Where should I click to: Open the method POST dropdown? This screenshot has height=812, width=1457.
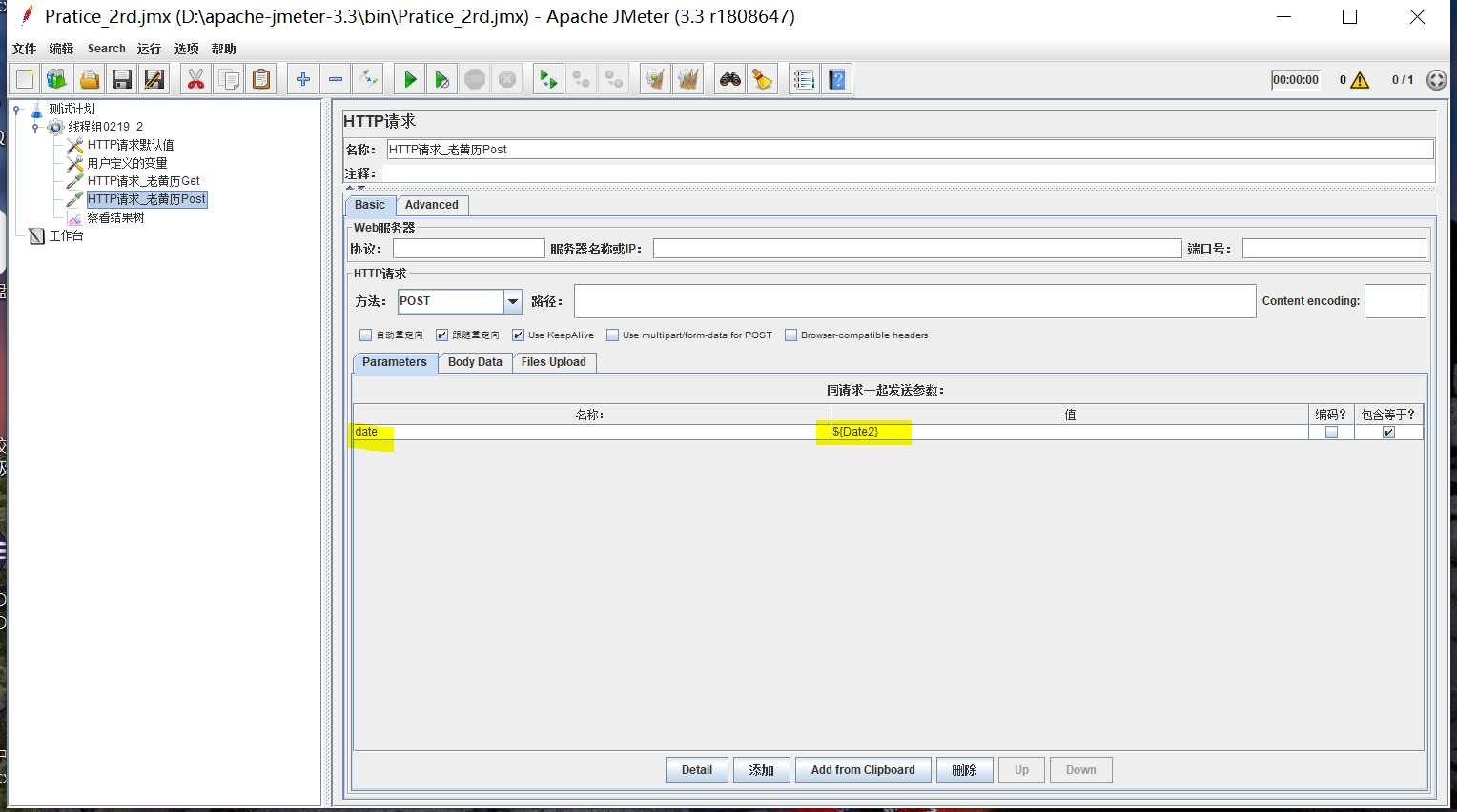pos(513,301)
